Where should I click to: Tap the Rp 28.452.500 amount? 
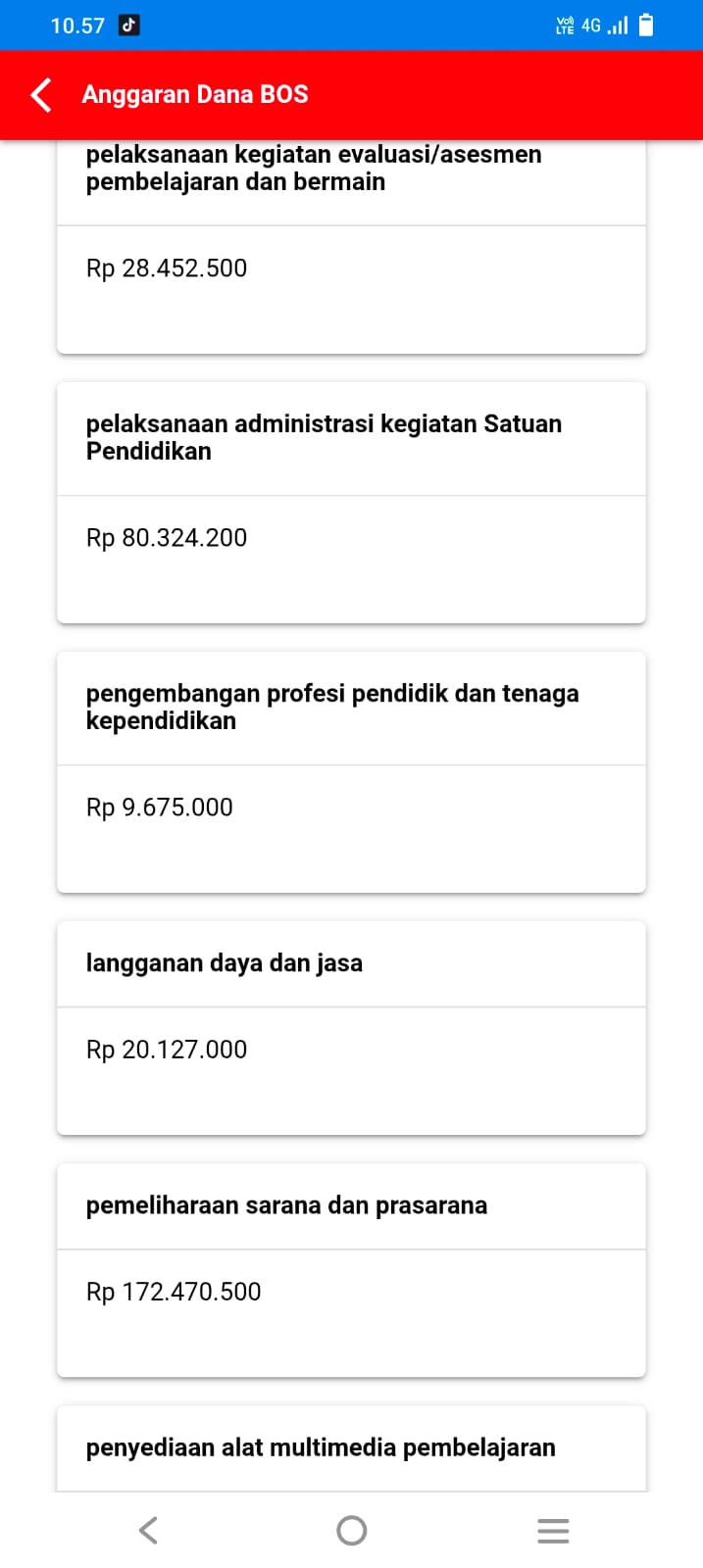click(x=167, y=269)
